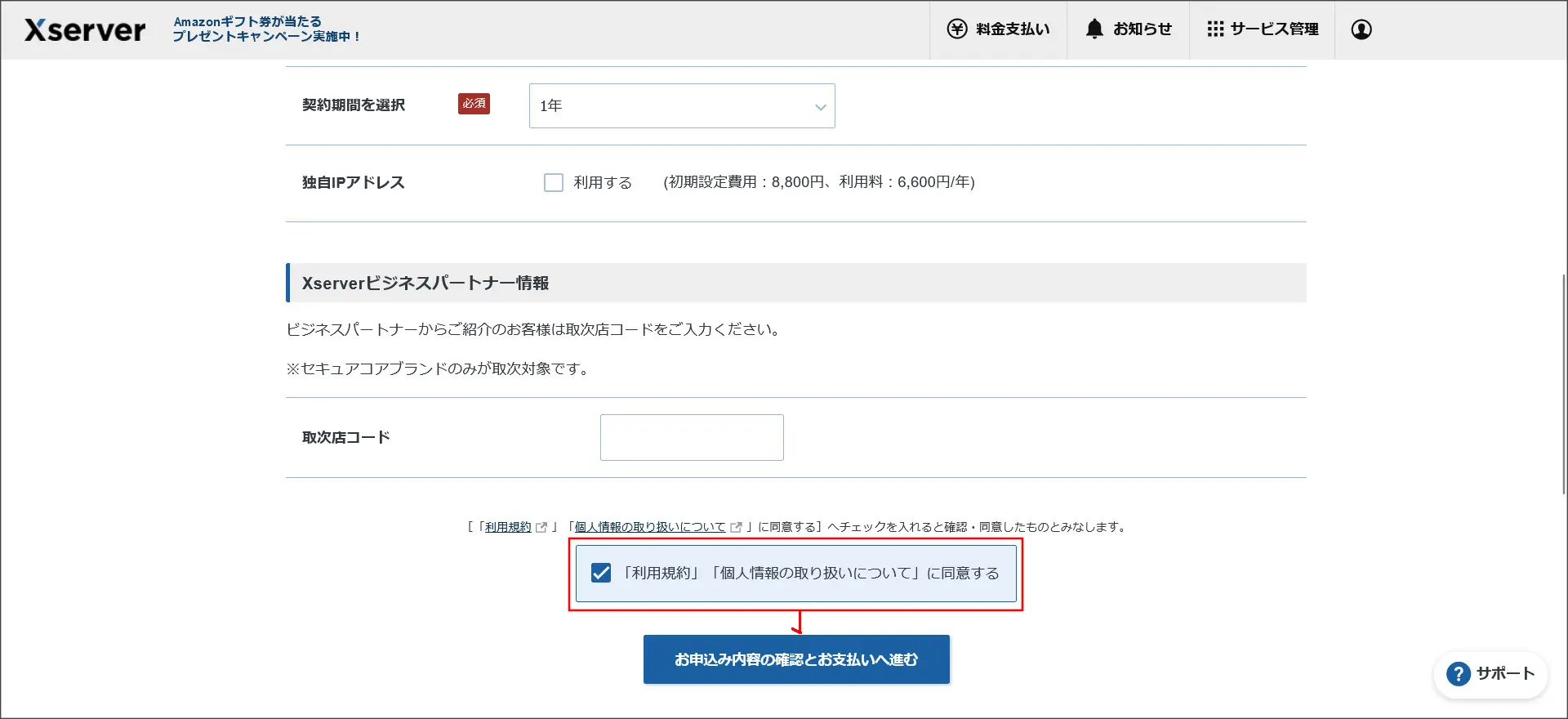Click the Xserver logo
1568x719 pixels.
coord(85,30)
